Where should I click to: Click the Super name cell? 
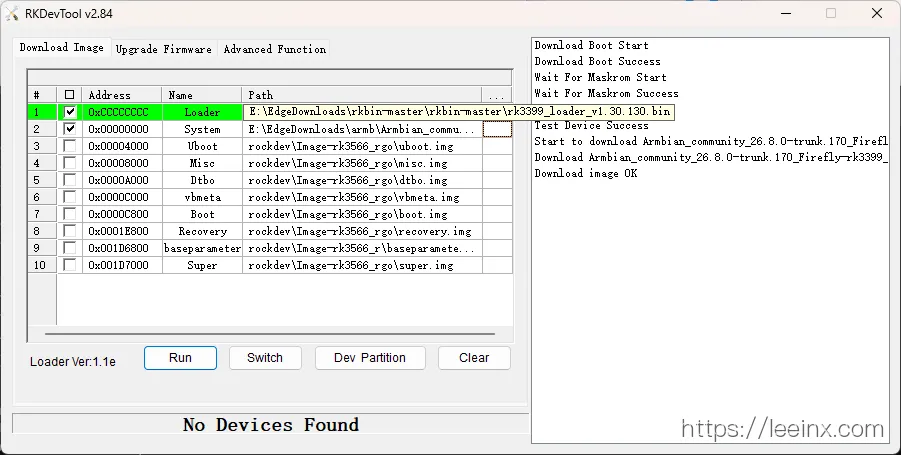(202, 265)
